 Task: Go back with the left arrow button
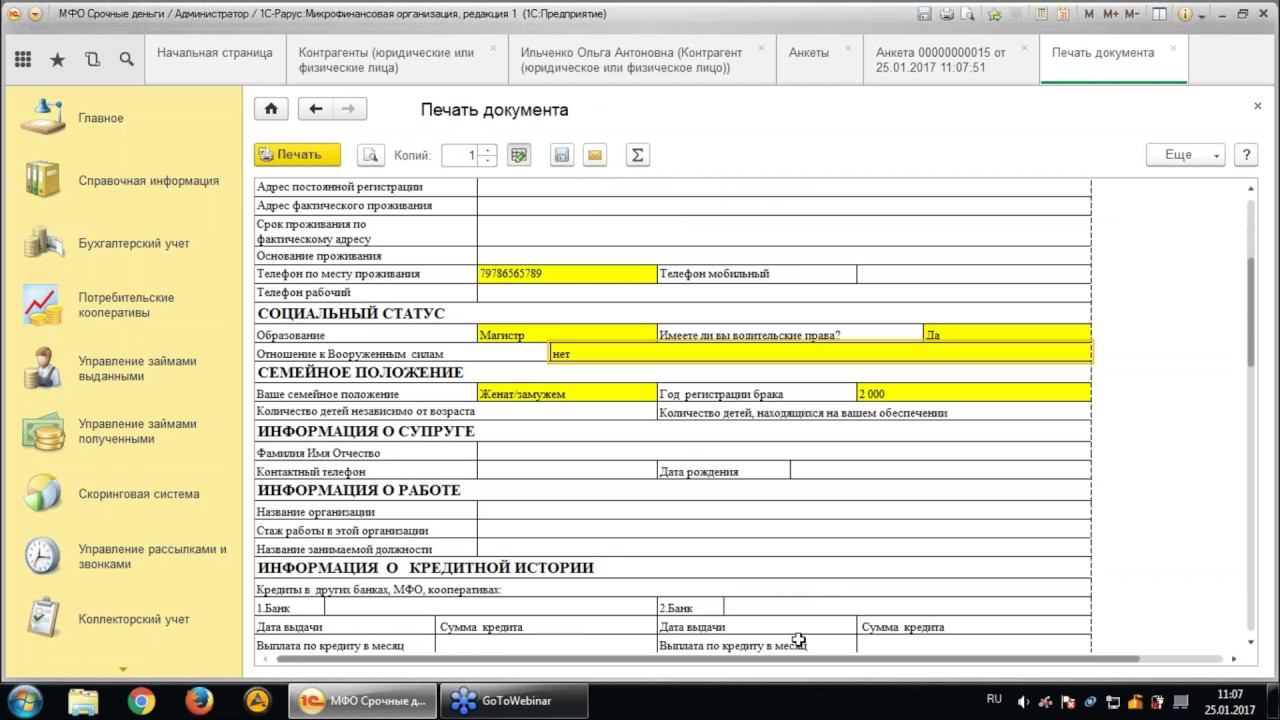315,109
